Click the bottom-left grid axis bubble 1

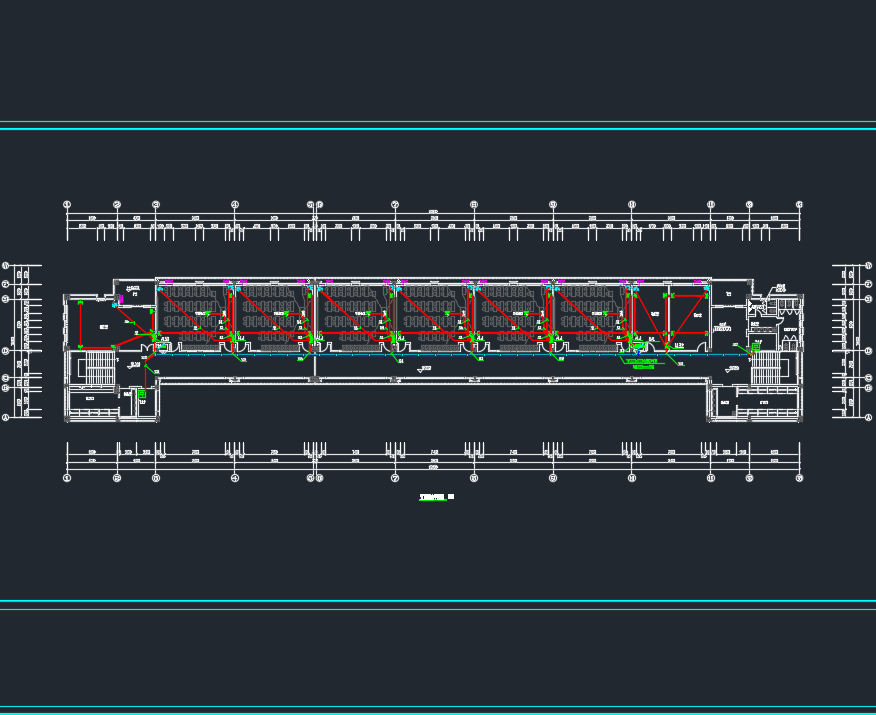[67, 478]
